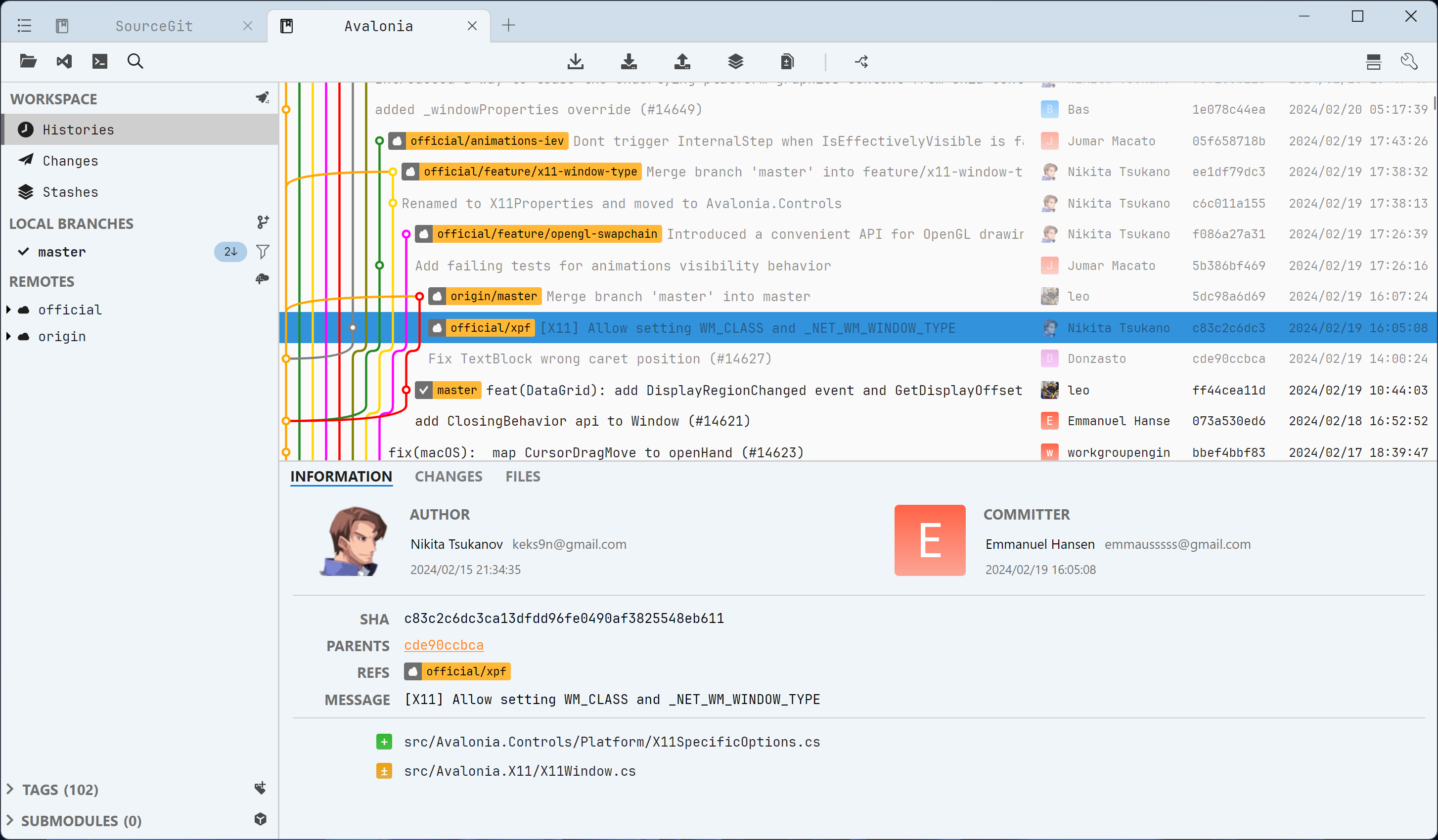Expand the origin remote node
Screen dimensions: 1438x840
[8, 336]
